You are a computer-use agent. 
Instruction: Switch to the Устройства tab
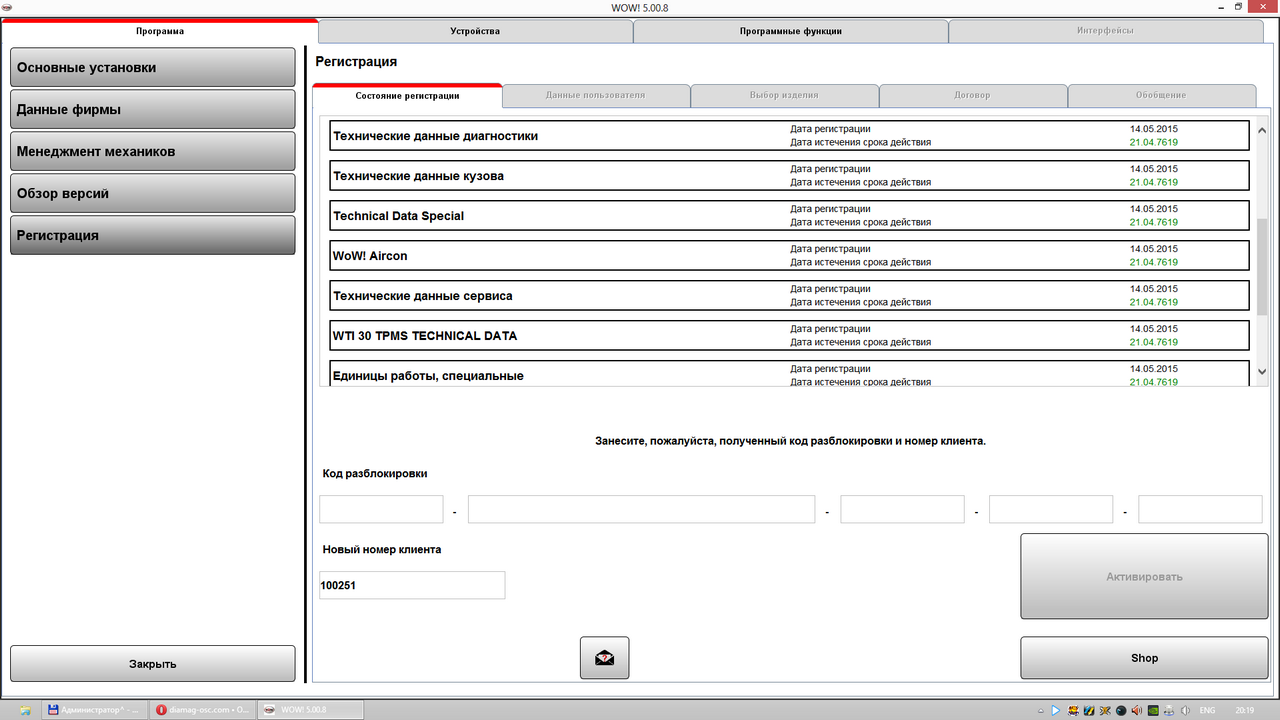(475, 31)
